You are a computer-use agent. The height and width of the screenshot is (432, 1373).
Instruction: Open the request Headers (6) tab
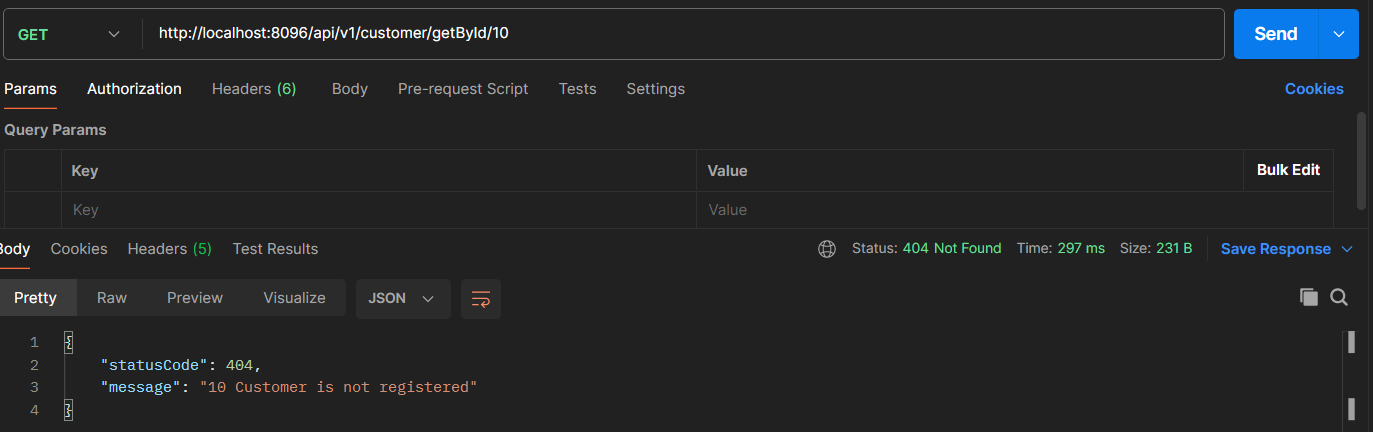(x=254, y=89)
